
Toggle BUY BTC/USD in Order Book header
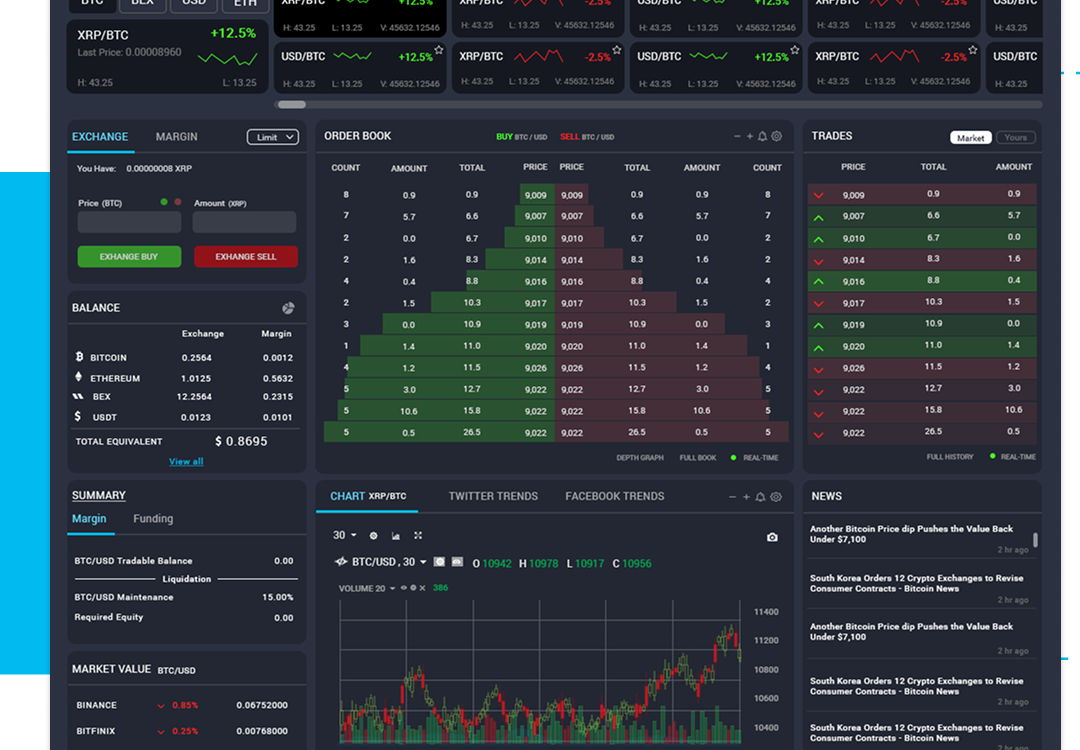pos(521,136)
